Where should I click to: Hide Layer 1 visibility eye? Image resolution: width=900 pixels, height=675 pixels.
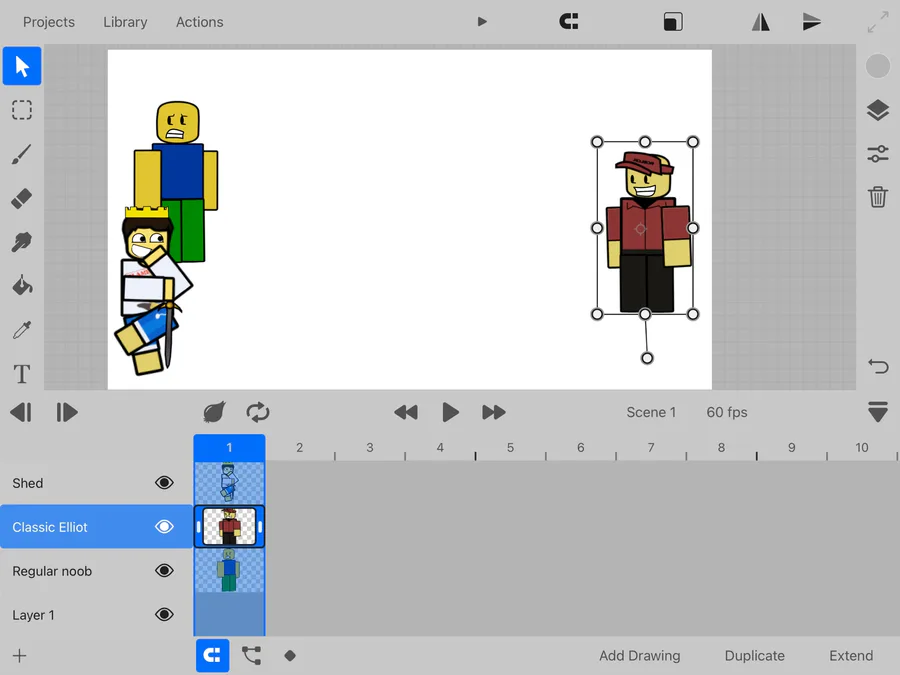coord(164,615)
